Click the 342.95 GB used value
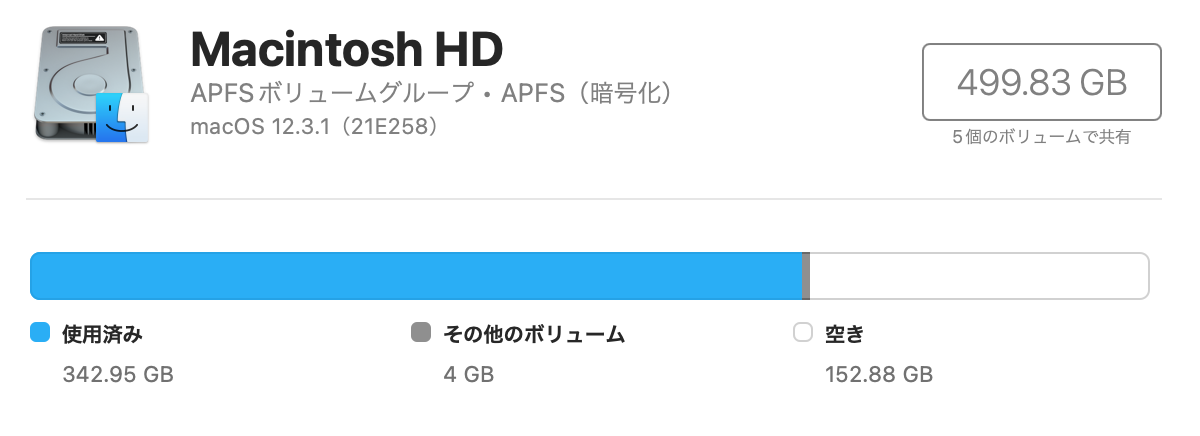1200x436 pixels. pos(118,375)
